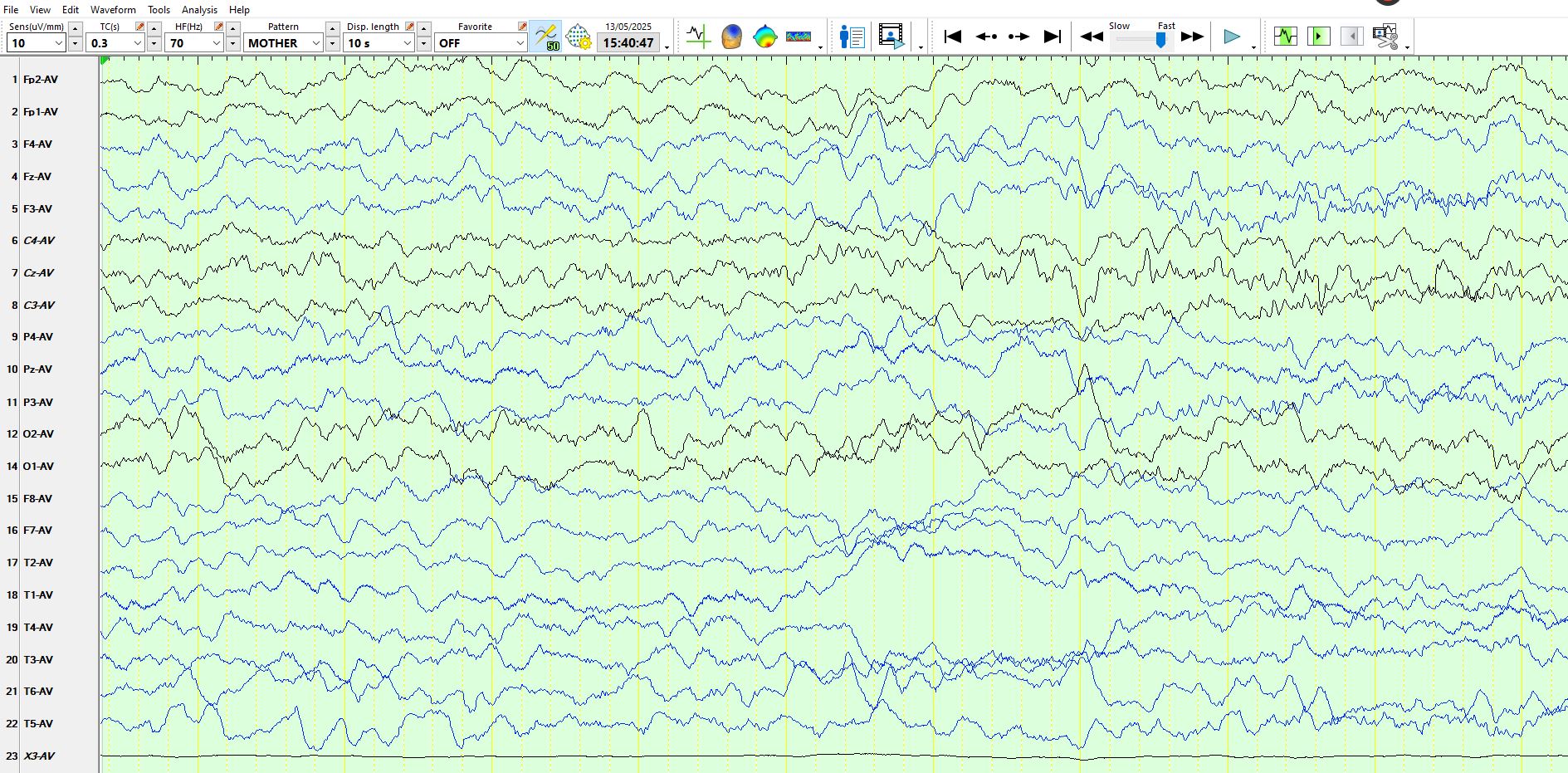This screenshot has height=773, width=1568.
Task: Expand the arrow after the video playback icon
Action: pyautogui.click(x=921, y=47)
